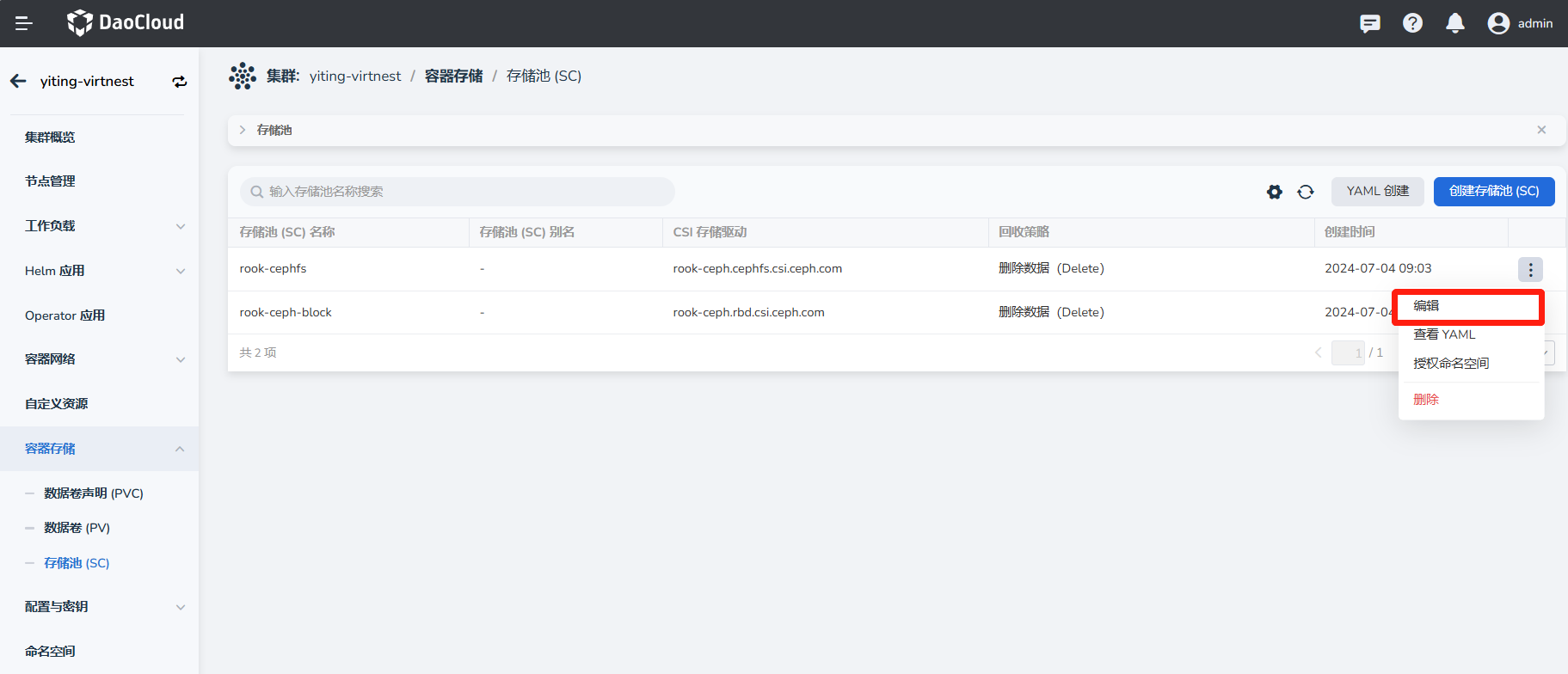Viewport: 1568px width, 674px height.
Task: Toggle the hamburger sidebar menu icon
Action: tap(24, 23)
